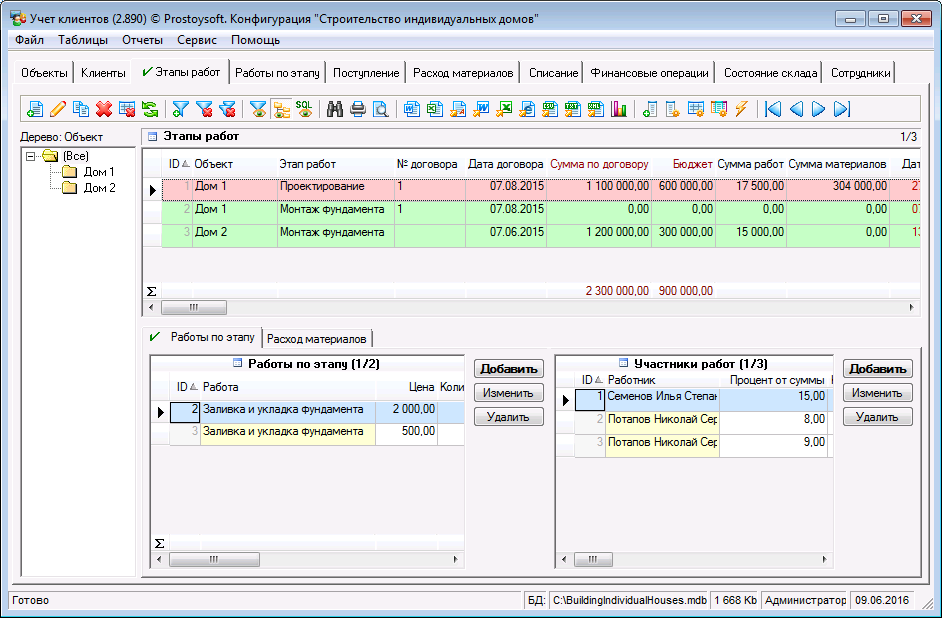The width and height of the screenshot is (942, 618).
Task: Toggle the SQL view toolbar button
Action: [x=304, y=109]
